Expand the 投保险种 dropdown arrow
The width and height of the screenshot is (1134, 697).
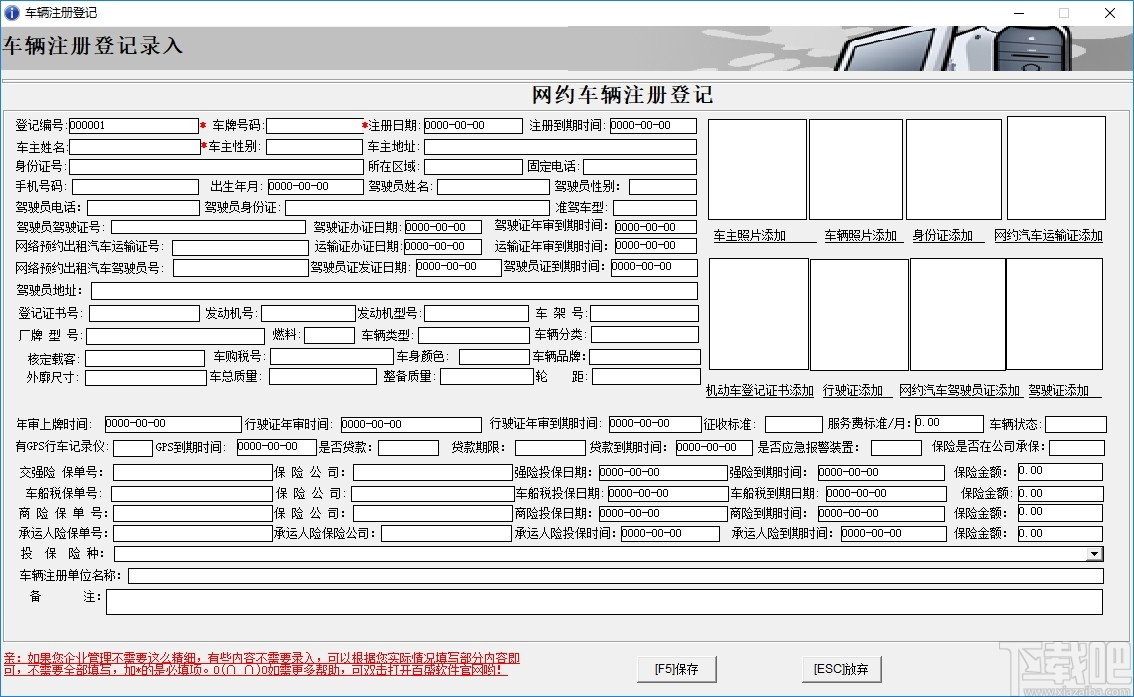point(1095,554)
